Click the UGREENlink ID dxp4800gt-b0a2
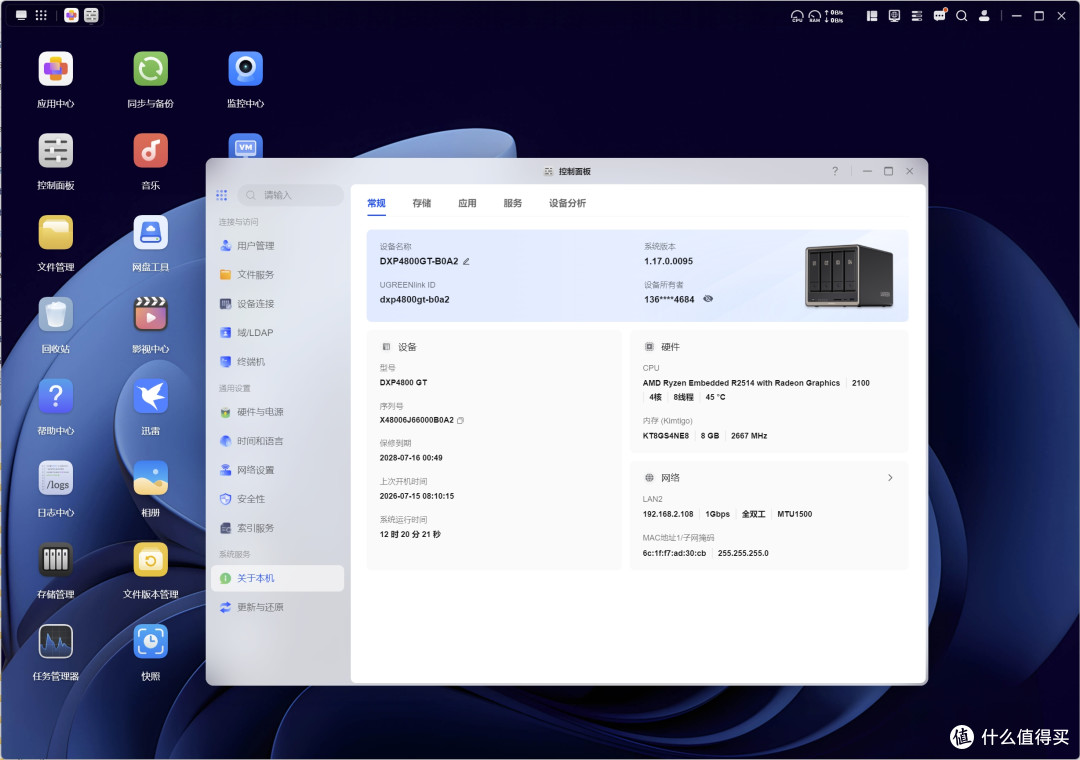Screen dimensions: 1080x760 tap(414, 300)
